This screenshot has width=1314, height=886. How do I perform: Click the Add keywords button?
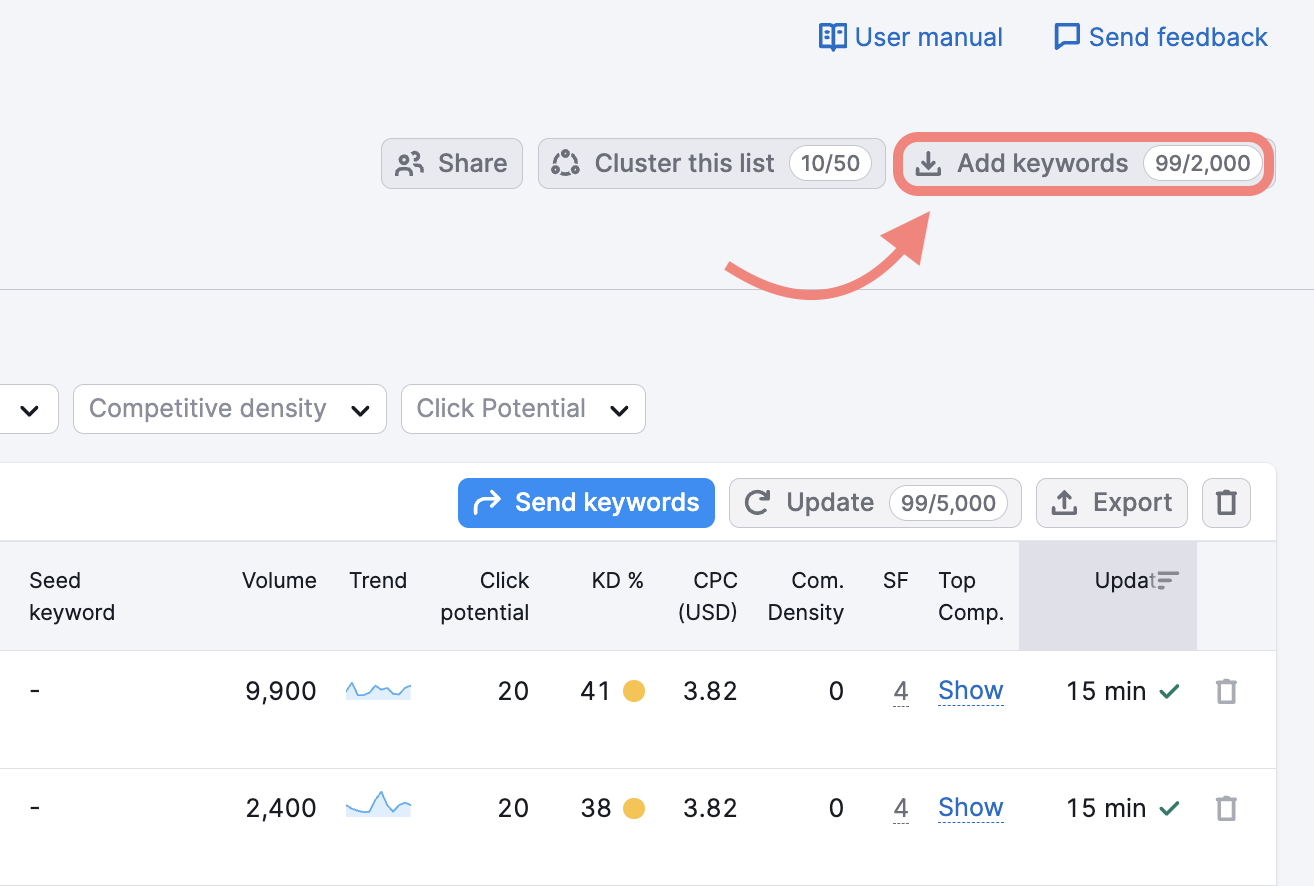[1085, 164]
